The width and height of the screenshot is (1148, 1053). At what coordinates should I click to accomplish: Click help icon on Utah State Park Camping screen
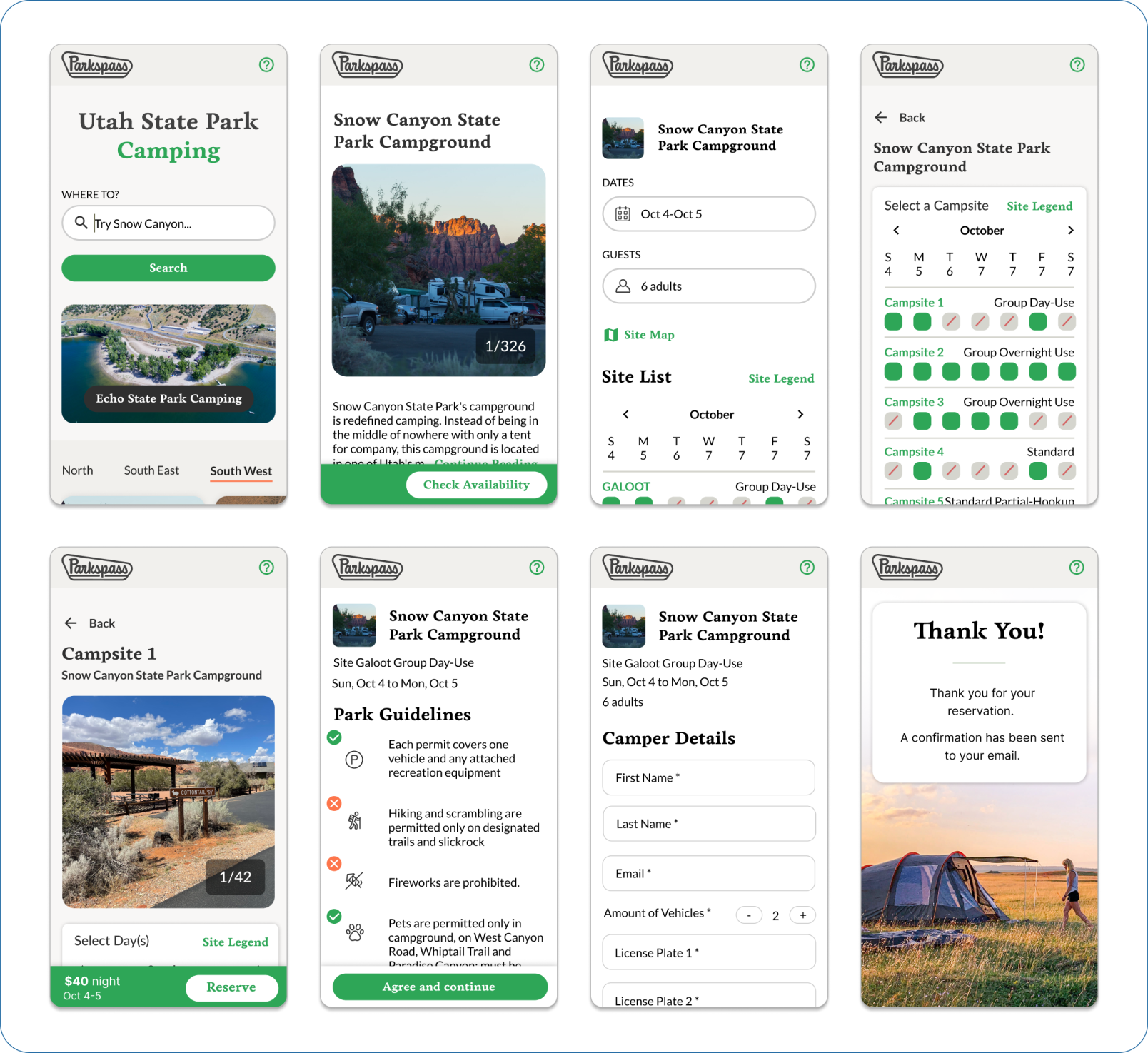click(x=266, y=65)
